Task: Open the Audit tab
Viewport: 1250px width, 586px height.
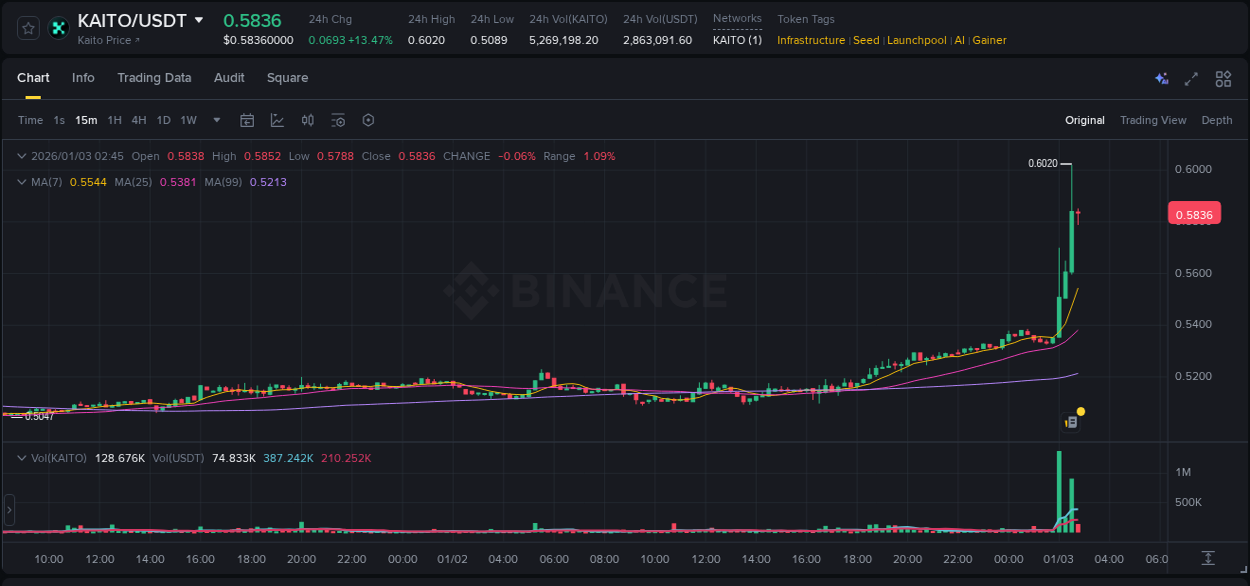Action: click(x=229, y=78)
